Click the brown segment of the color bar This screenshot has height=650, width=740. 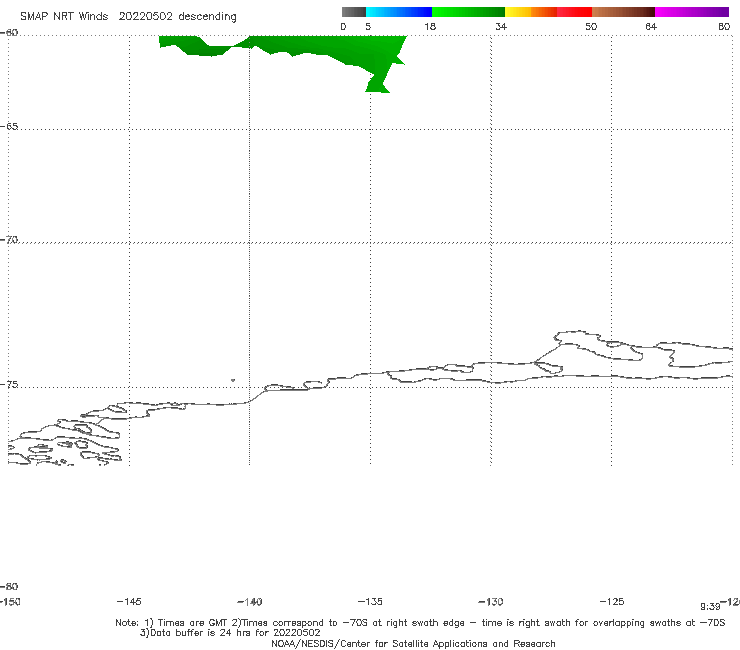[623, 12]
